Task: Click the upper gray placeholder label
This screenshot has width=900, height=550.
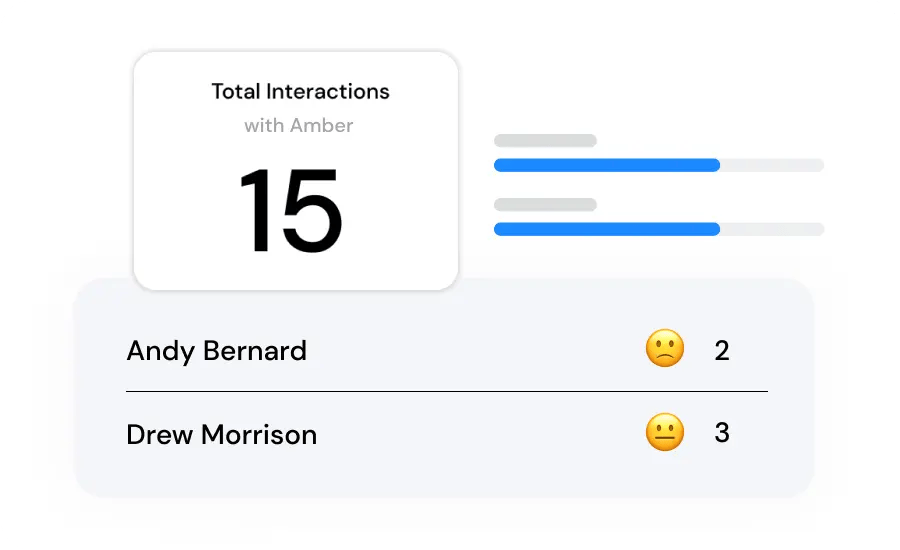Action: [x=545, y=141]
